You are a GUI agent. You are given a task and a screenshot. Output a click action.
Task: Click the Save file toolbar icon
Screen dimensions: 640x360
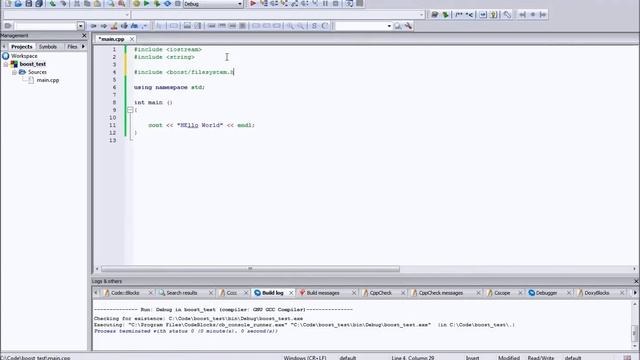point(29,3)
